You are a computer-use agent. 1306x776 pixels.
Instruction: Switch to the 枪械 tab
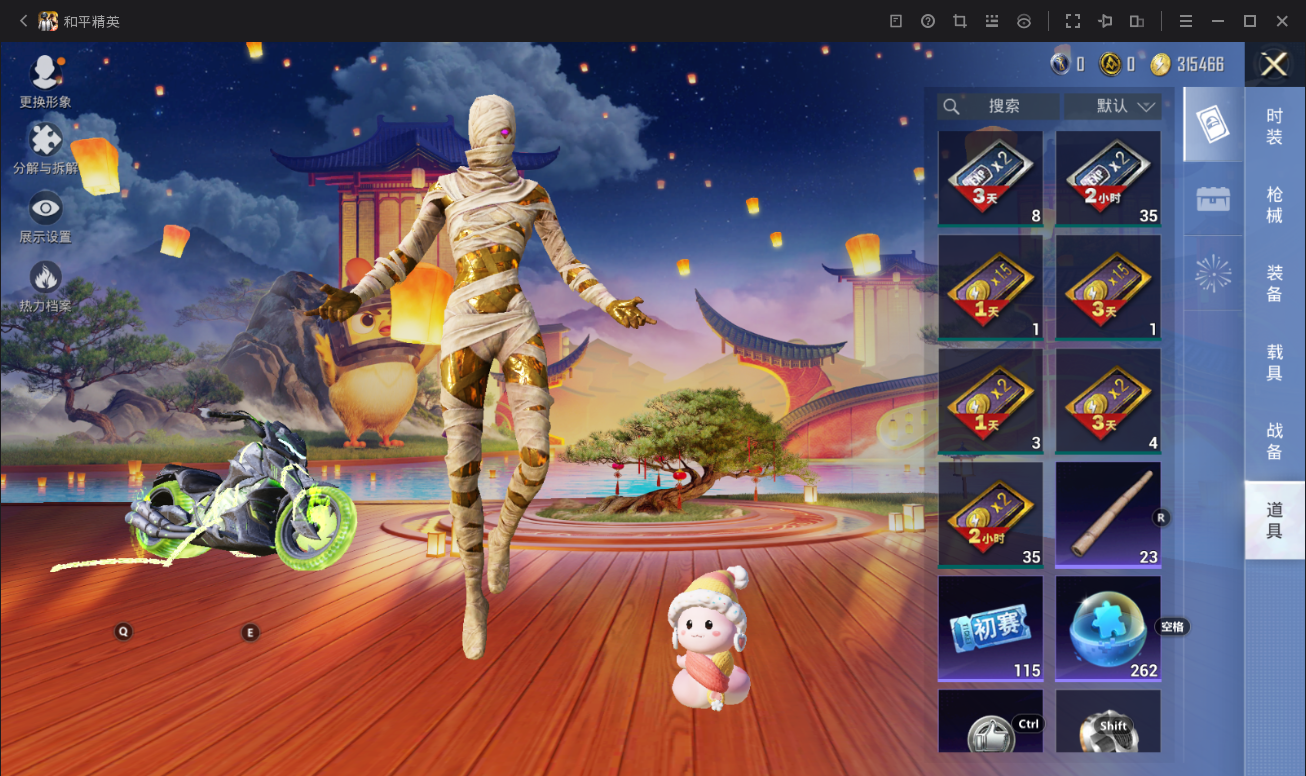click(x=1274, y=205)
